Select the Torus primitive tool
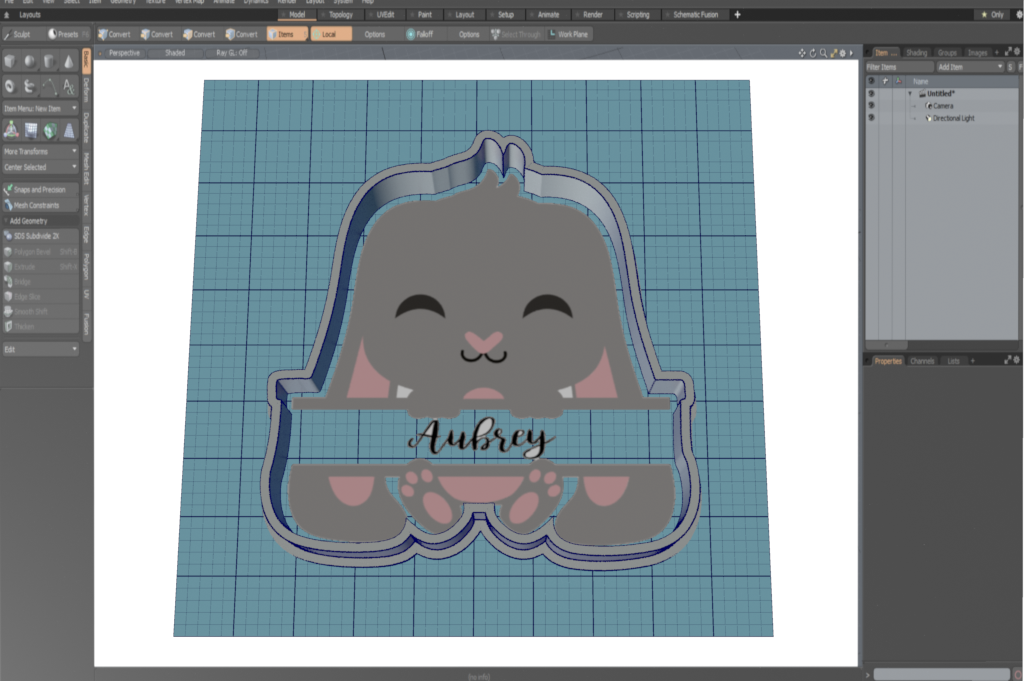Screen dimensions: 1024x681 click(10, 86)
